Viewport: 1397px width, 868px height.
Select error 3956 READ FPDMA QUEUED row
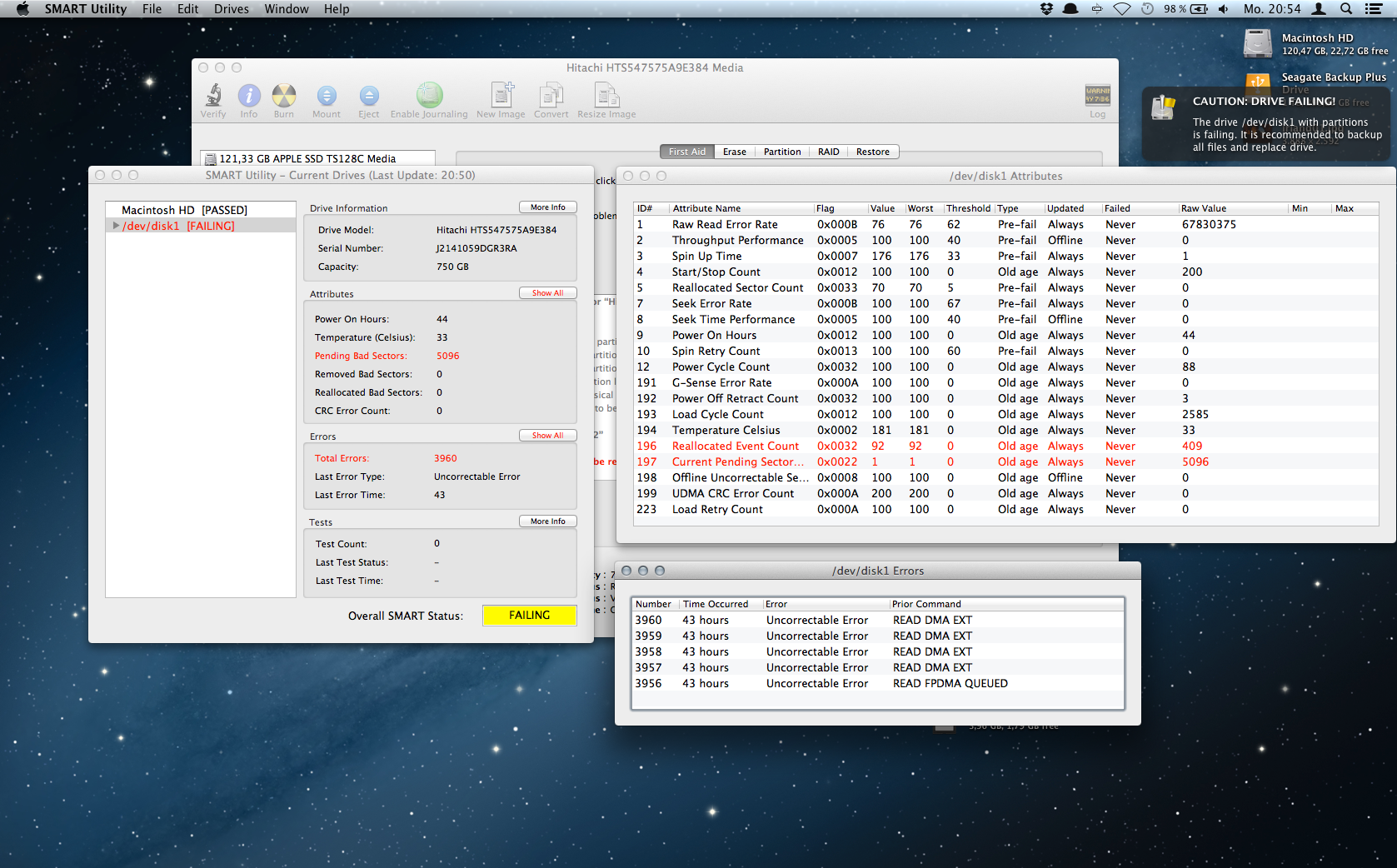[878, 683]
